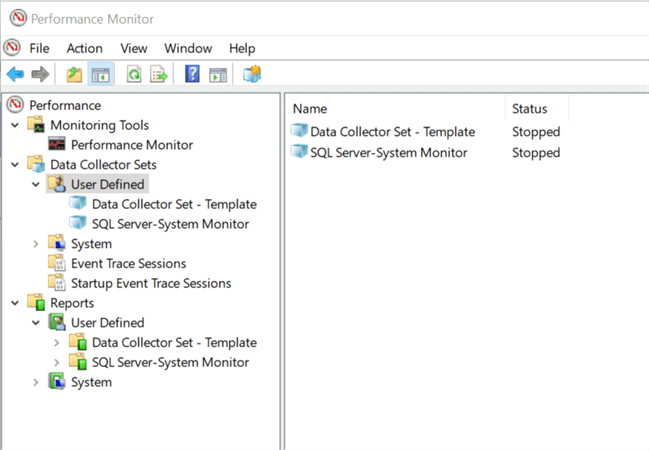
Task: Expand SQL Server-System Monitor under Reports
Action: coord(56,362)
